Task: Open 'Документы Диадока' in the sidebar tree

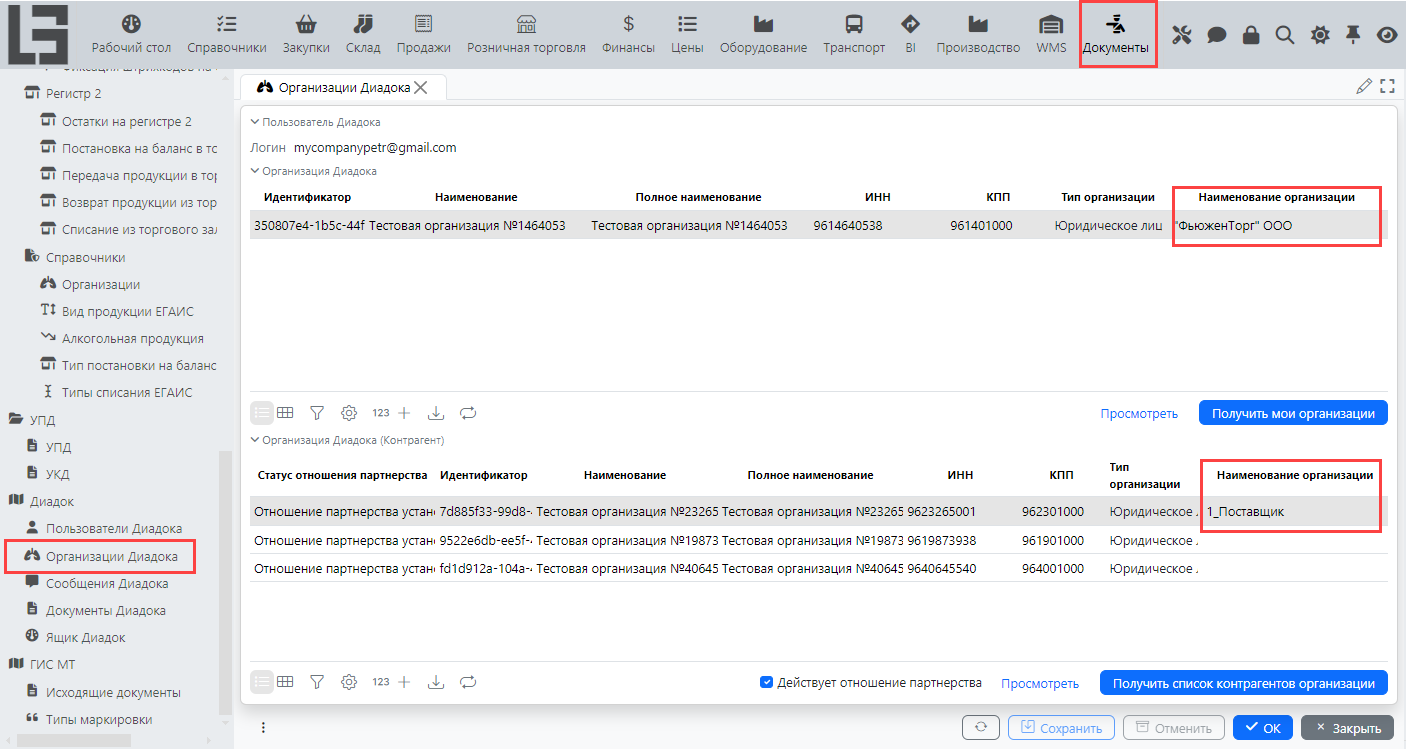Action: [105, 610]
